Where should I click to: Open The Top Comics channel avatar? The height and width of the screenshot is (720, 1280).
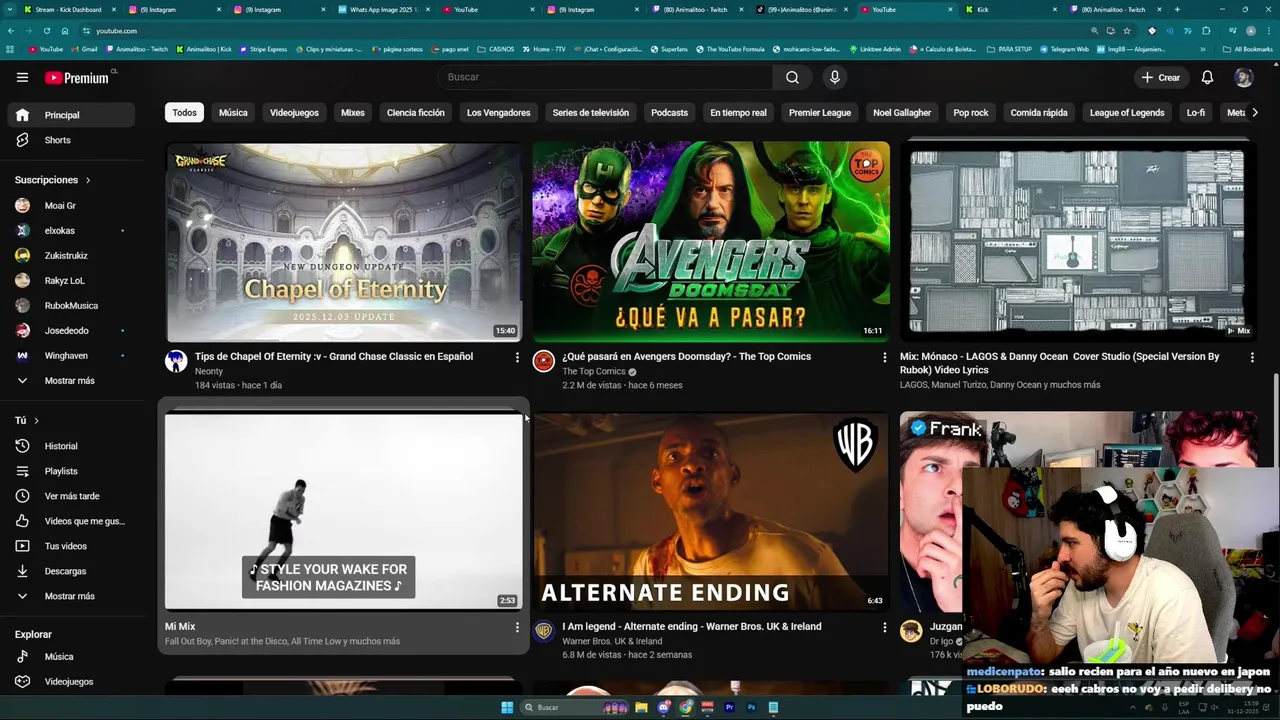click(x=543, y=361)
